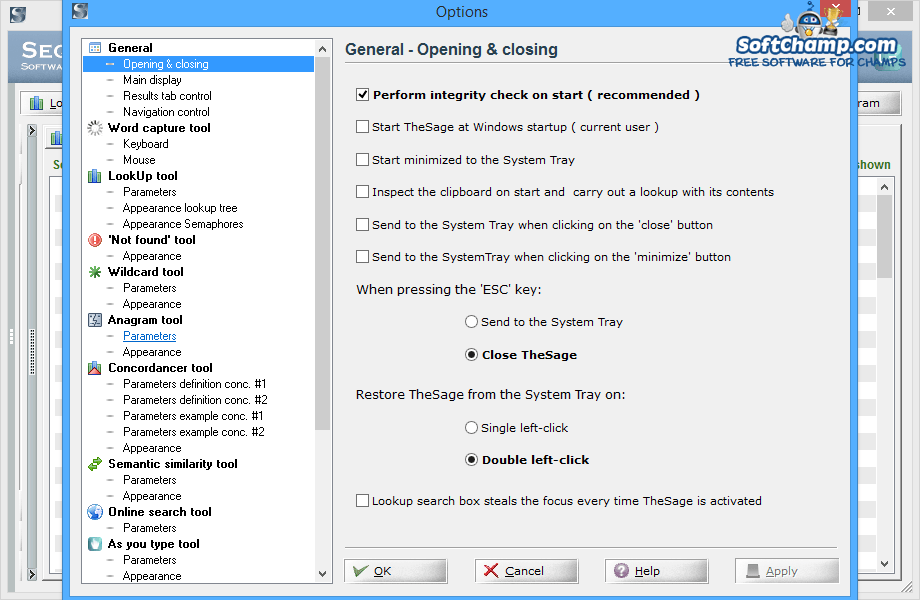Click the green Wildcard tool asterisk icon

94,272
